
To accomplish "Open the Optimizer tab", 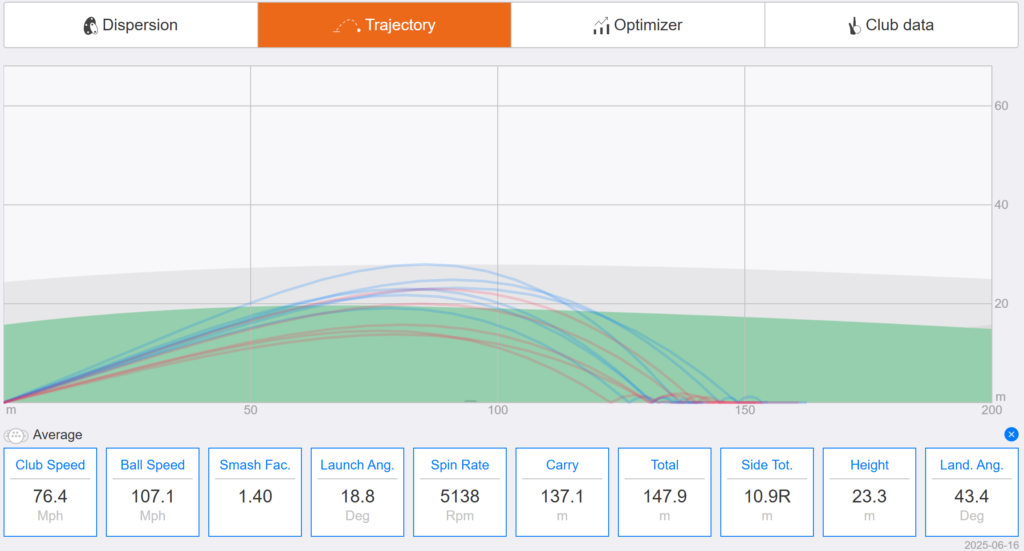I will click(x=637, y=25).
